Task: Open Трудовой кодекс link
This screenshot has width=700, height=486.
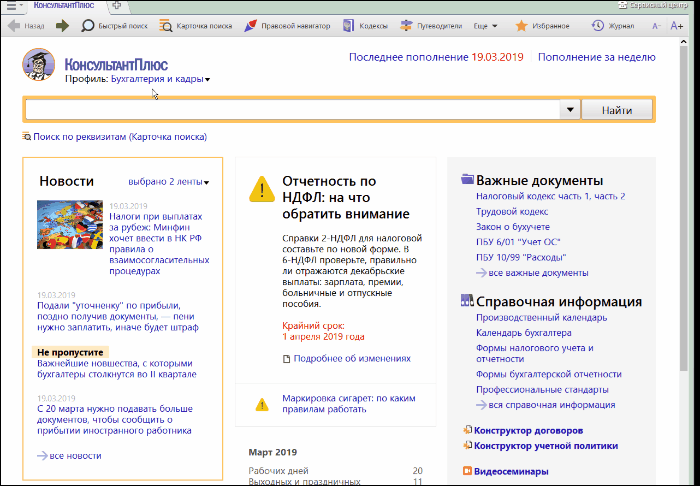Action: point(512,212)
